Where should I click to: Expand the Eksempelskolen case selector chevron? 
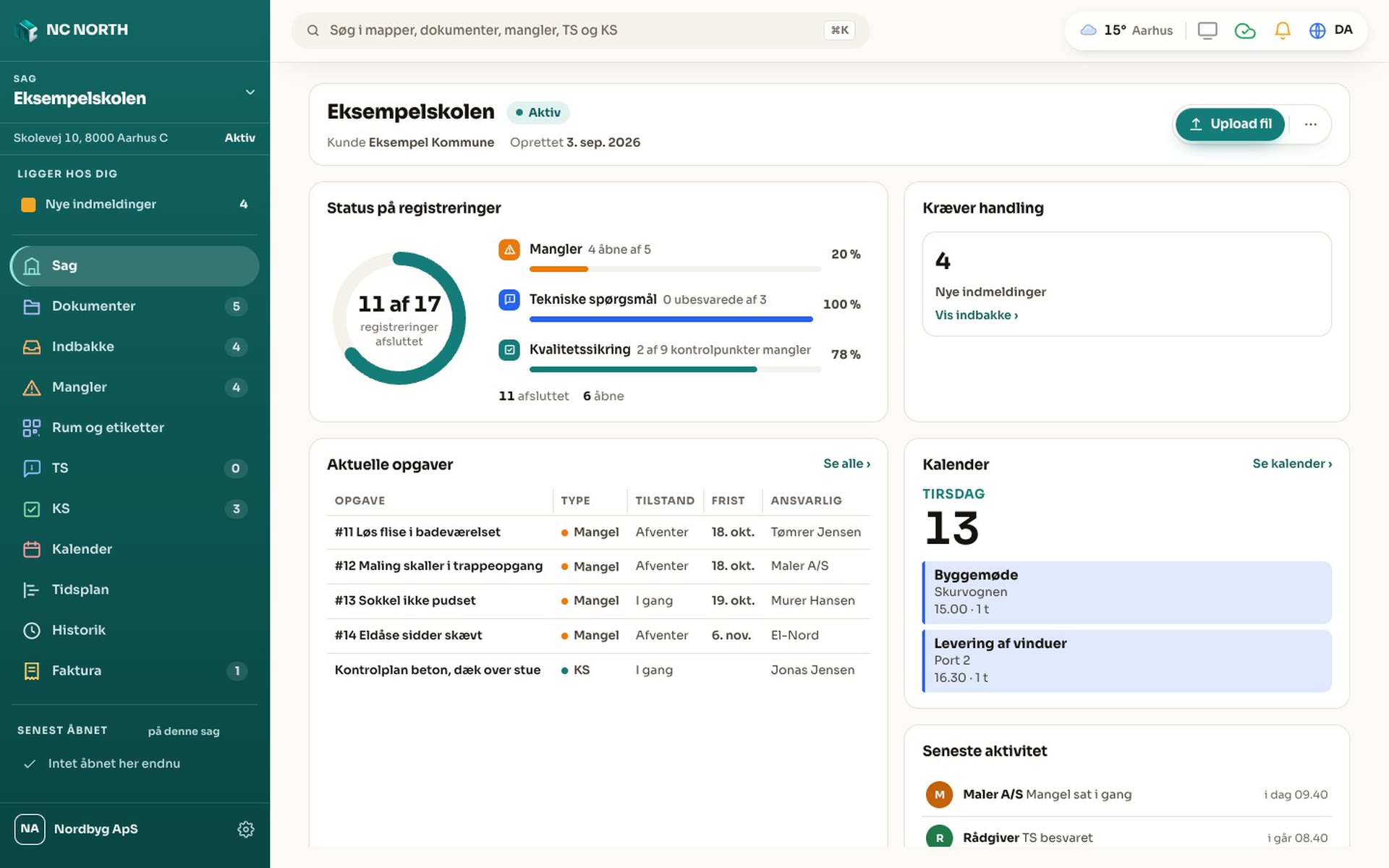coord(250,93)
